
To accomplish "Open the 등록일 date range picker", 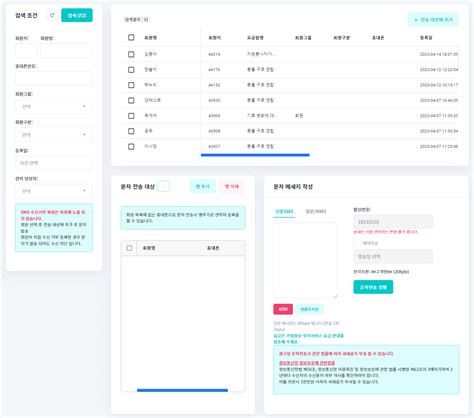I will click(54, 163).
